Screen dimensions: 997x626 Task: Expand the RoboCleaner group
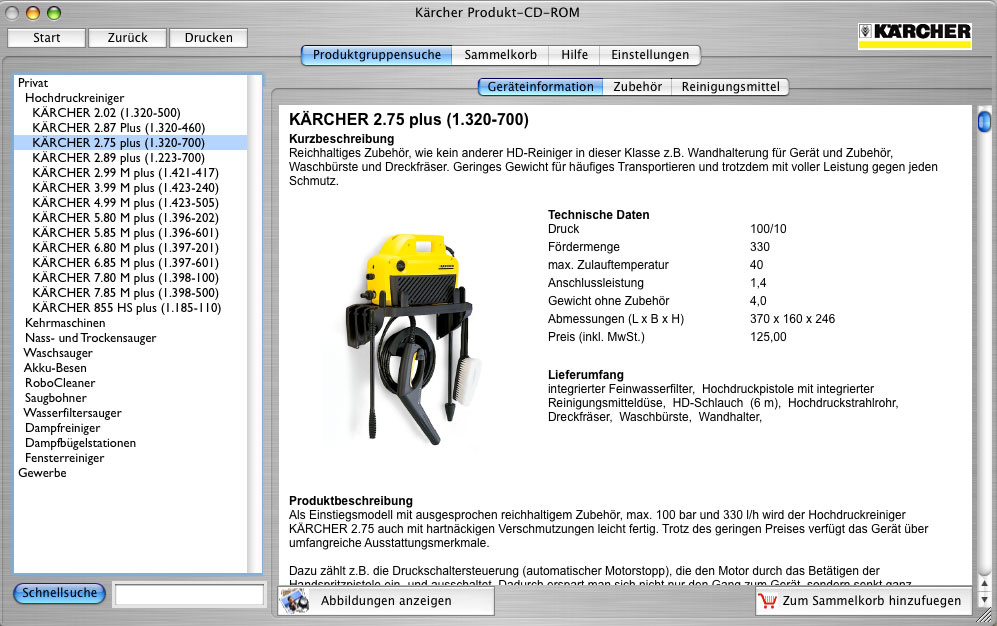coord(60,383)
